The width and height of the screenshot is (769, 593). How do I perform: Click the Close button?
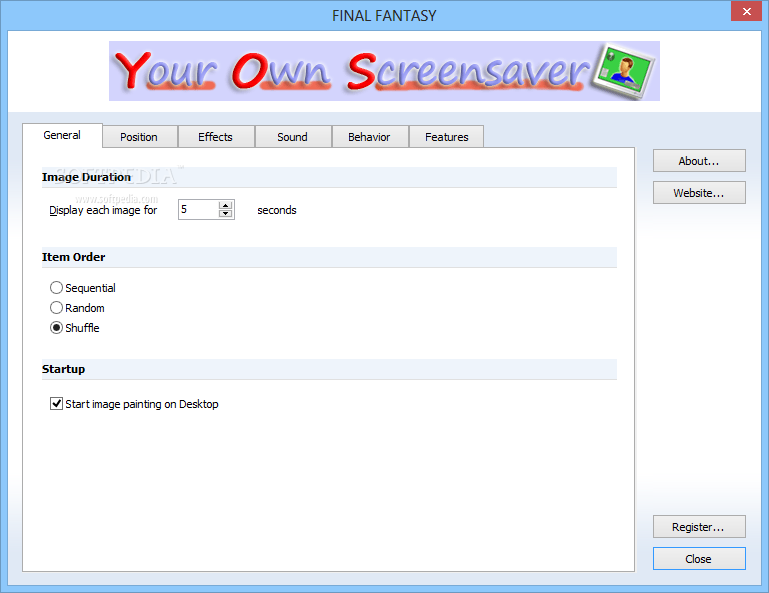699,559
